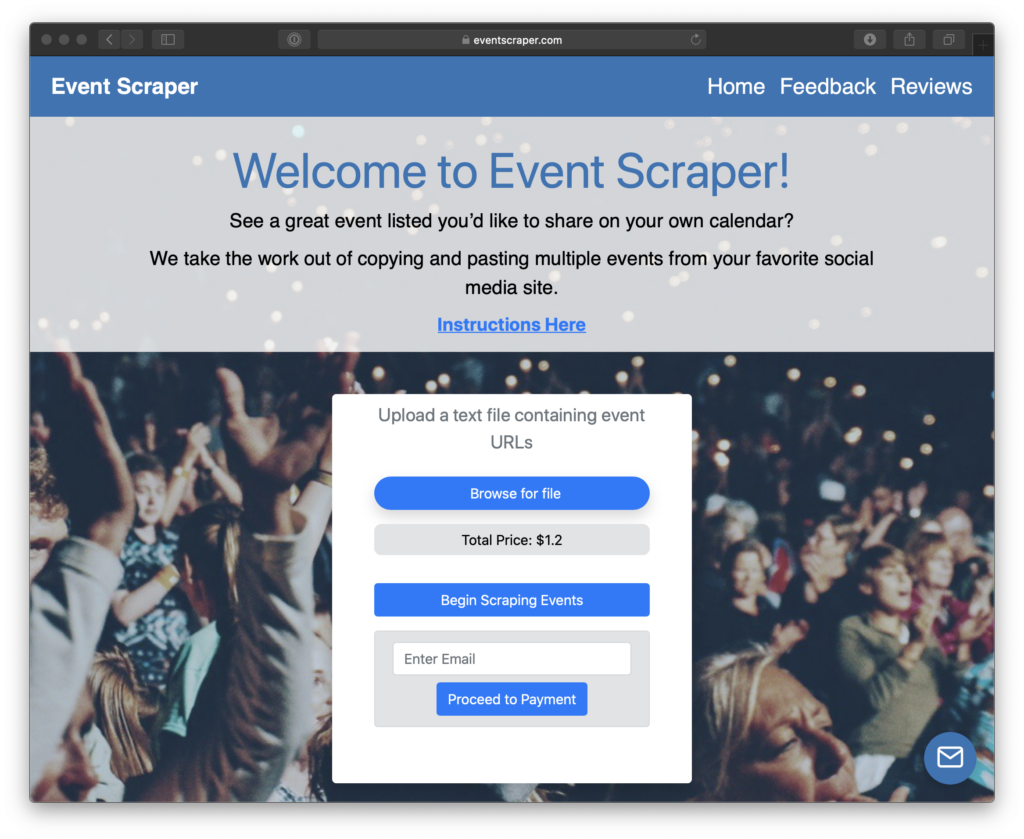
Task: Open the Feedback nav item
Action: pyautogui.click(x=827, y=86)
